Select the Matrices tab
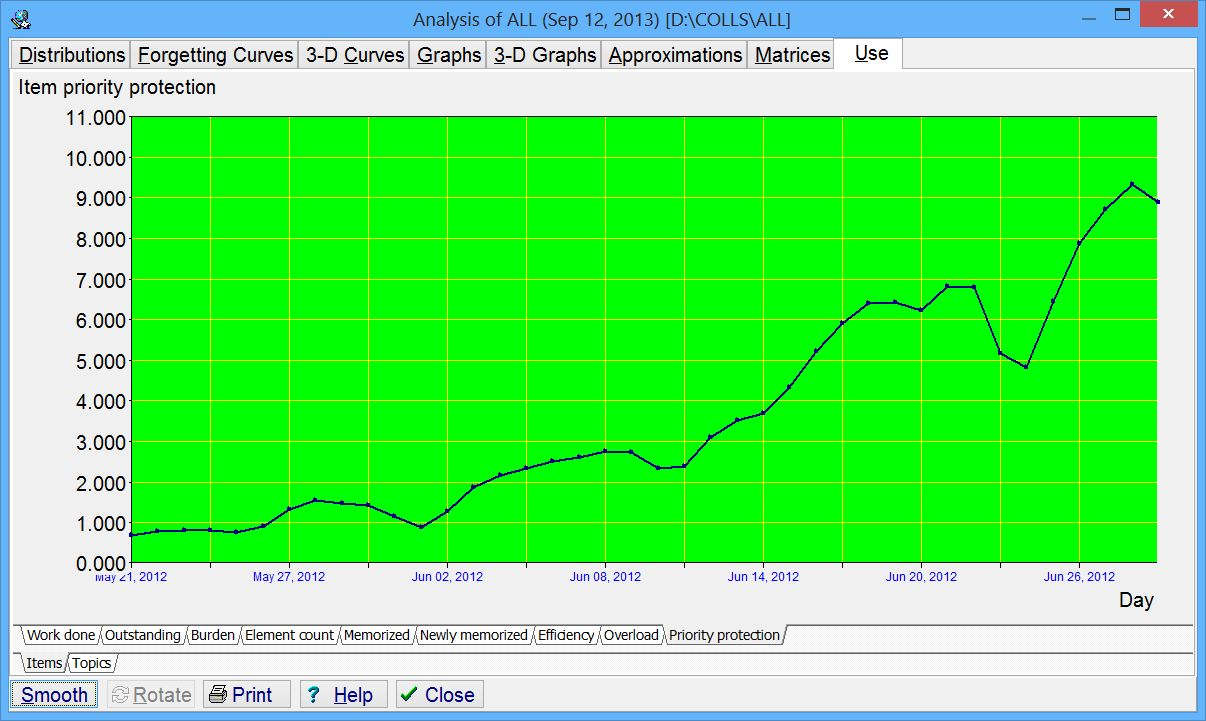Screen dimensions: 1206x721 (792, 55)
